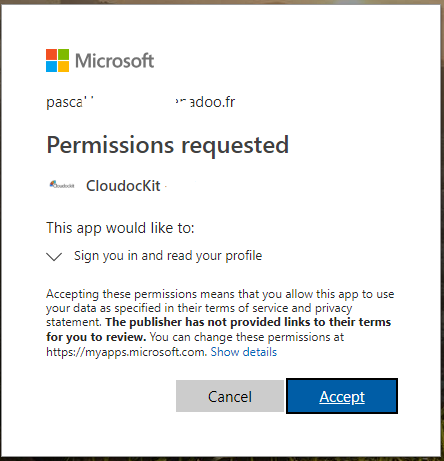
Task: Click the CloudocKit app logo
Action: click(x=62, y=185)
